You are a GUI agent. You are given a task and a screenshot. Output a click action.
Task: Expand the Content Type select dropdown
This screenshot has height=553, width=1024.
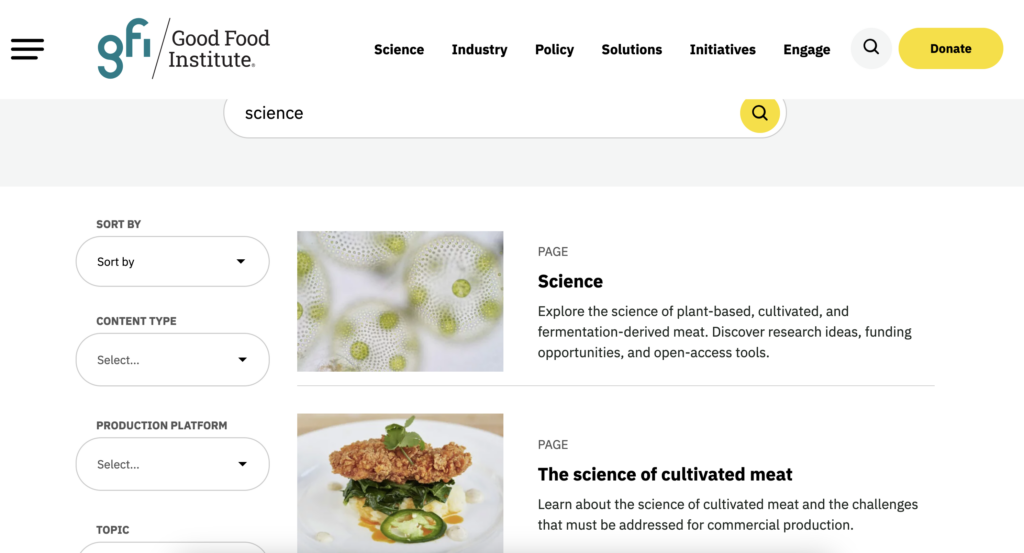click(172, 360)
